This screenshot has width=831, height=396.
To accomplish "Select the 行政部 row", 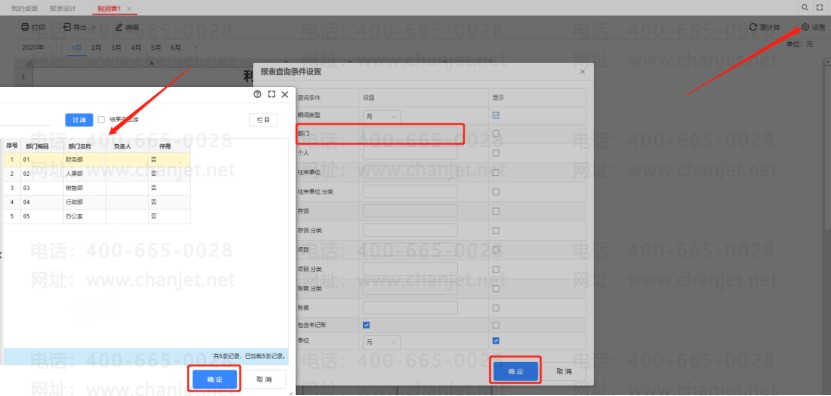I will coord(96,202).
